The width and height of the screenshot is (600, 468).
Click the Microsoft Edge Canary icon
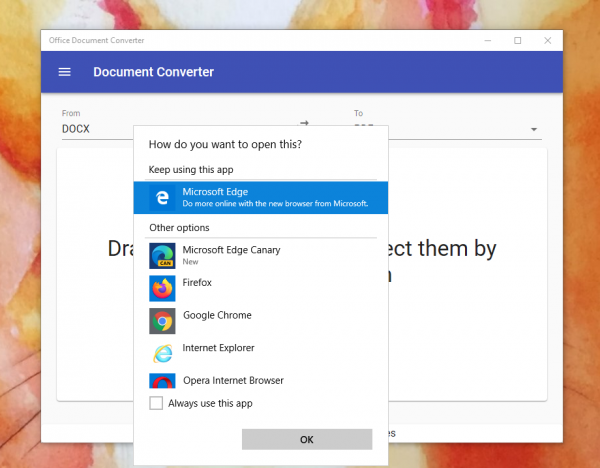(x=162, y=256)
